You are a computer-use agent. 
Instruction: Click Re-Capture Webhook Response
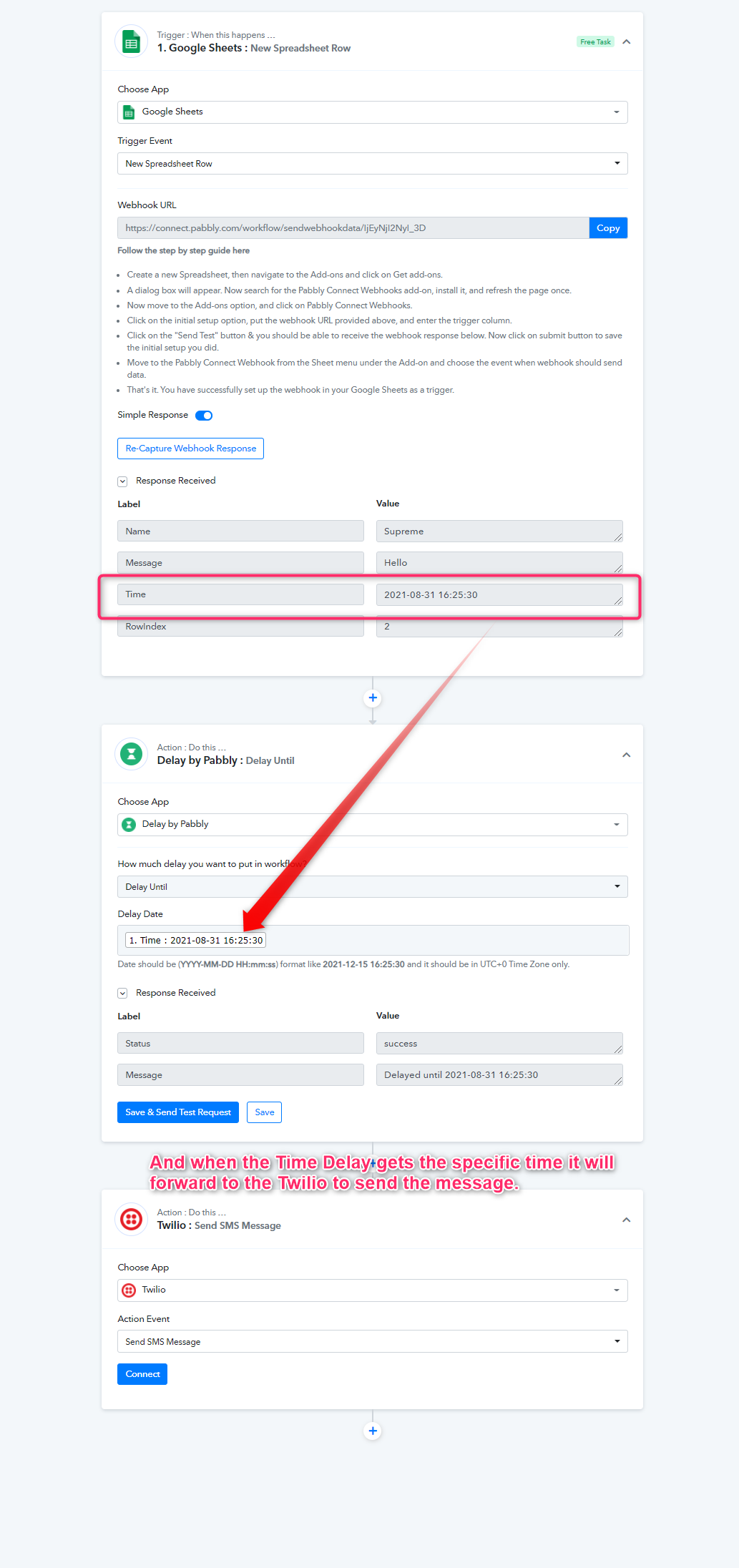tap(191, 449)
